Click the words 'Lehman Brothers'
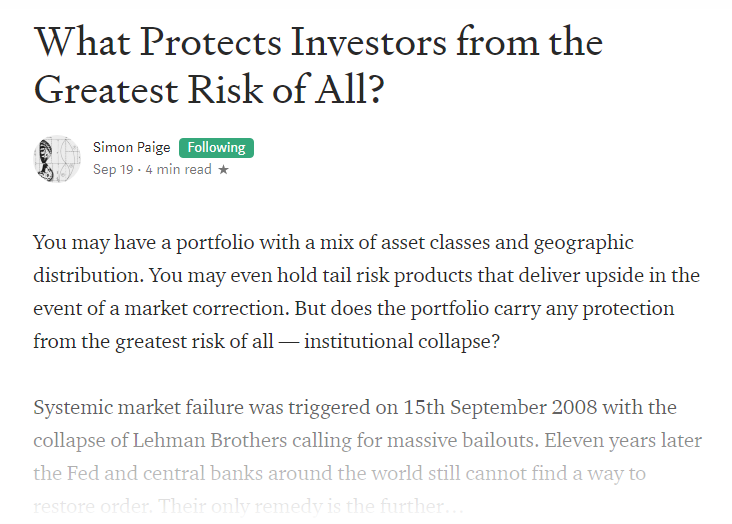This screenshot has height=524, width=732. click(x=210, y=440)
